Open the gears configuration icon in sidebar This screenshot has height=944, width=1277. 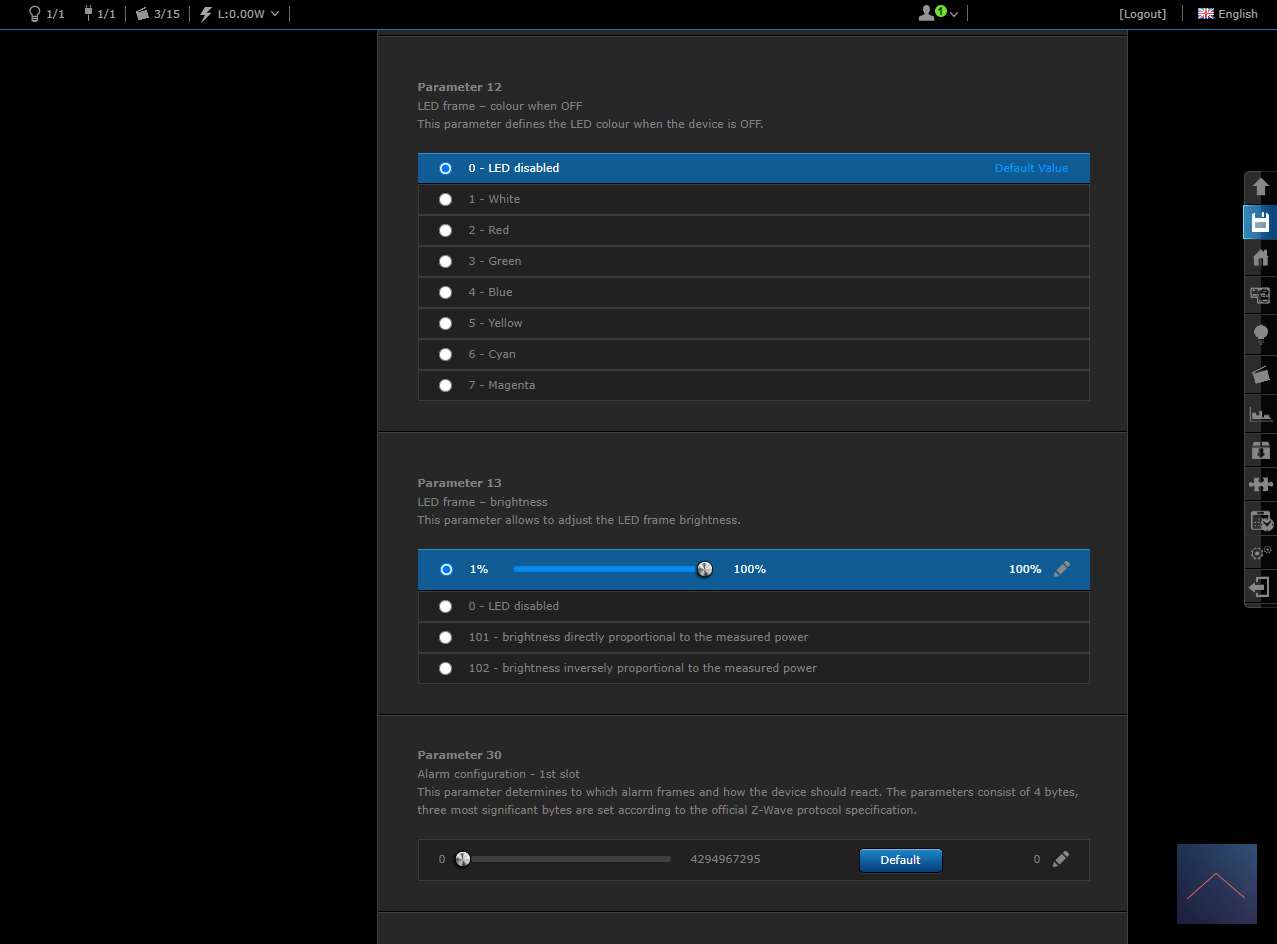coord(1260,552)
